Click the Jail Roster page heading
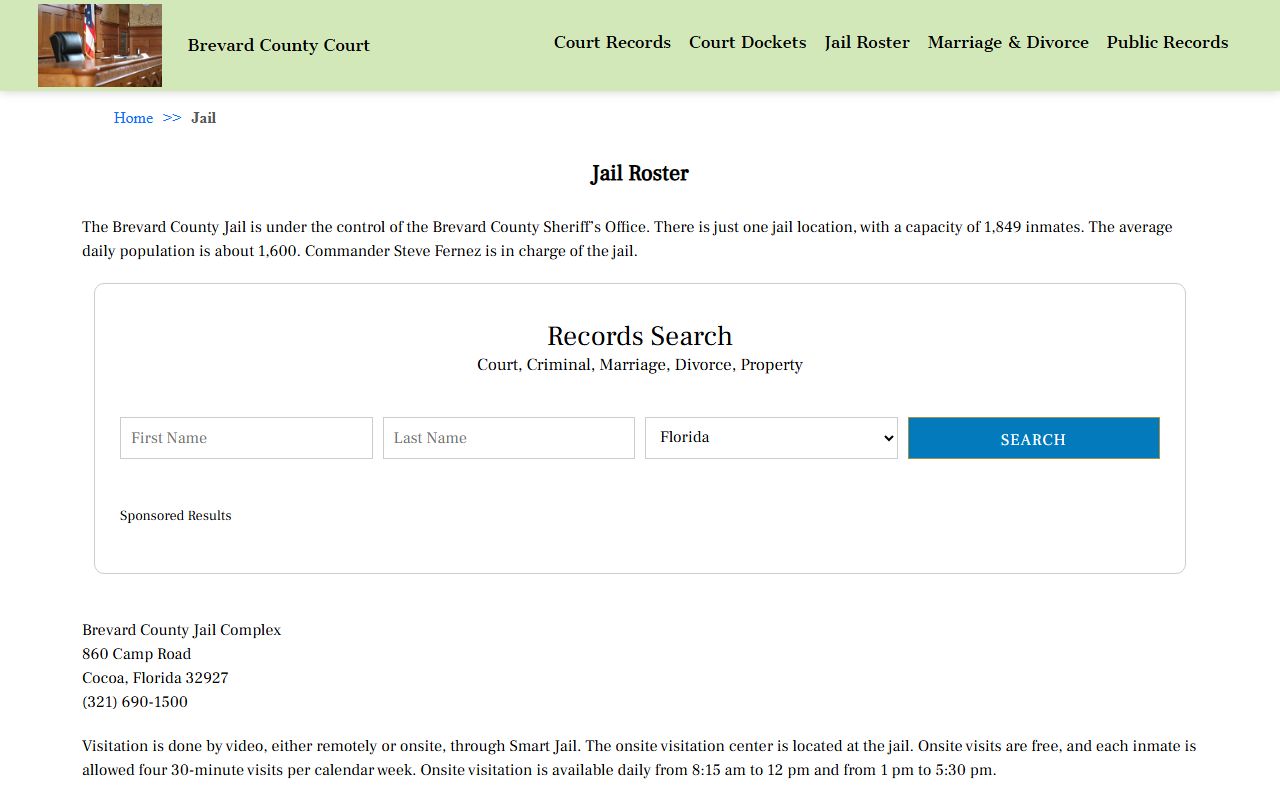The image size is (1280, 800). [639, 174]
